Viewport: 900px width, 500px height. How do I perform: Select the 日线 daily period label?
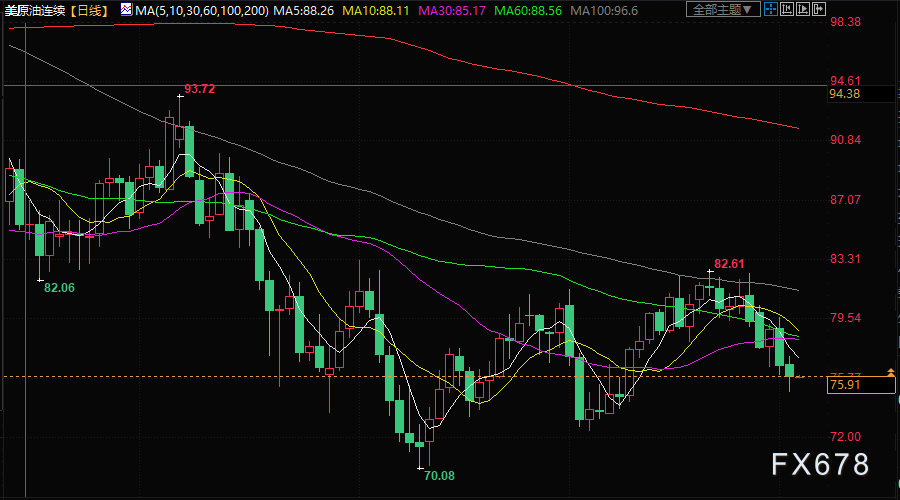tap(89, 10)
